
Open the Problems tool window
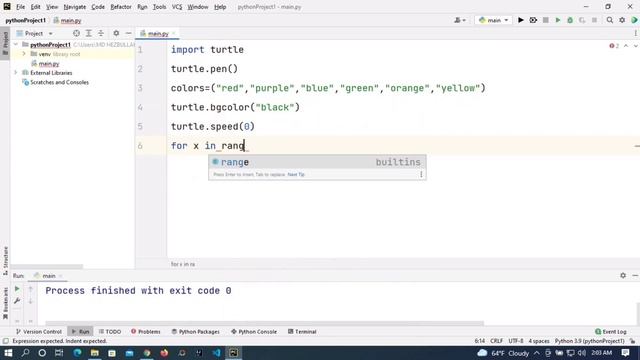(146, 331)
